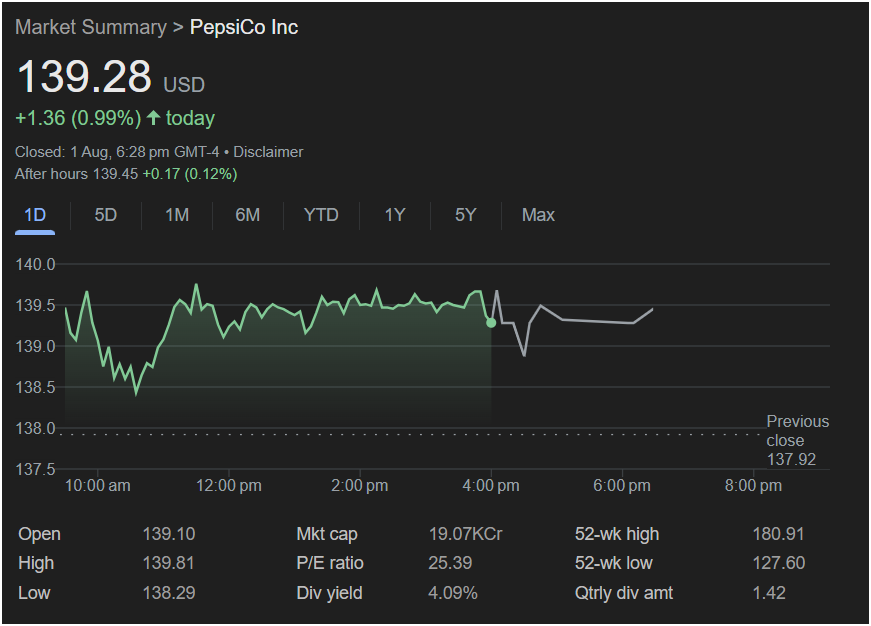Click the 2:00 pm axis label
Image resolution: width=871 pixels, height=626 pixels.
click(x=360, y=486)
